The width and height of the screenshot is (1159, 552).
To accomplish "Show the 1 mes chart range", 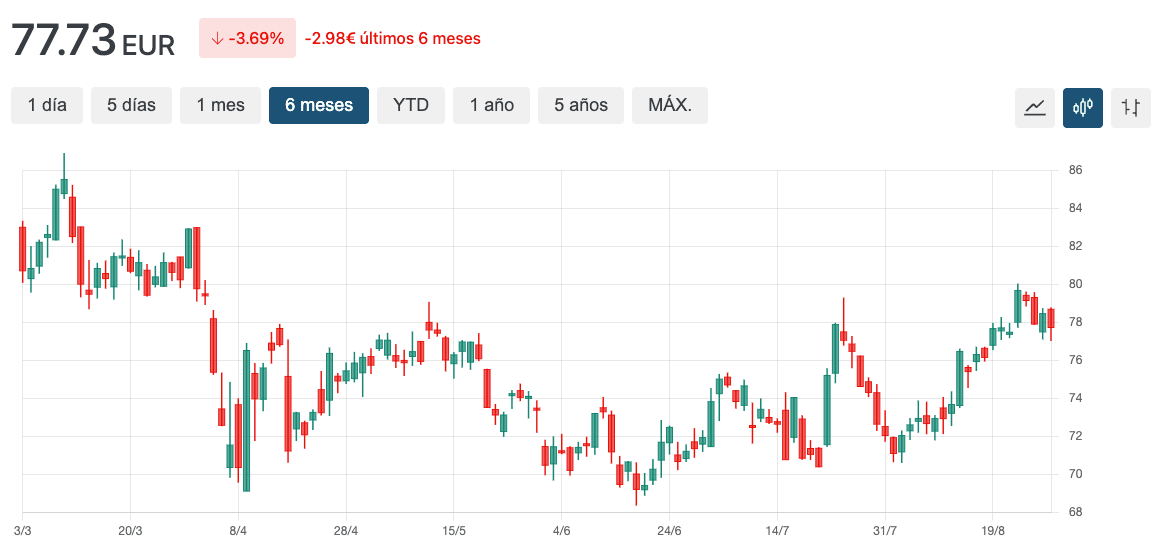I will pos(220,105).
